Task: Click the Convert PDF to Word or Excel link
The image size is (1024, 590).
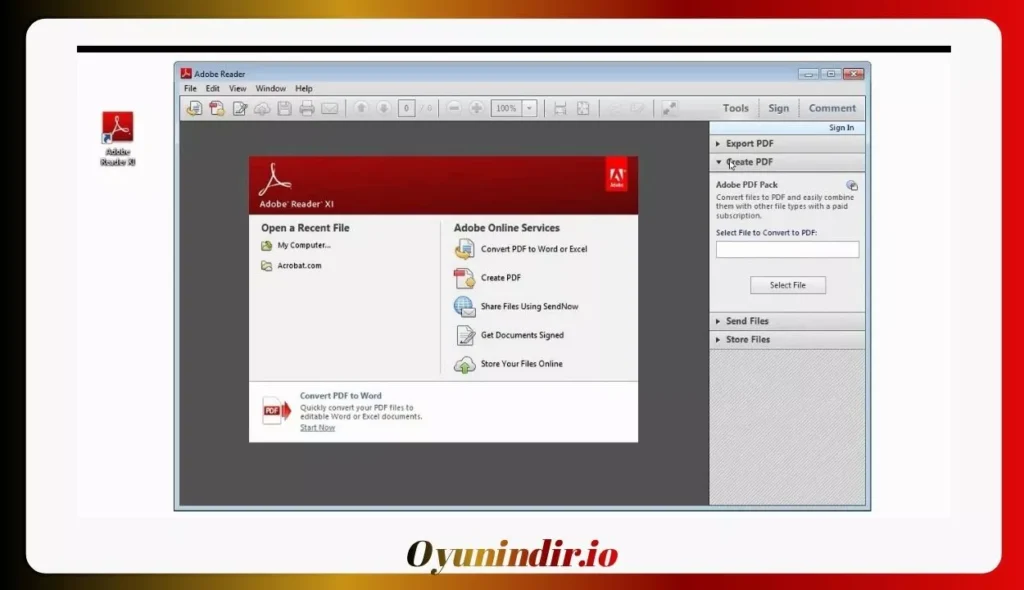Action: [x=534, y=249]
